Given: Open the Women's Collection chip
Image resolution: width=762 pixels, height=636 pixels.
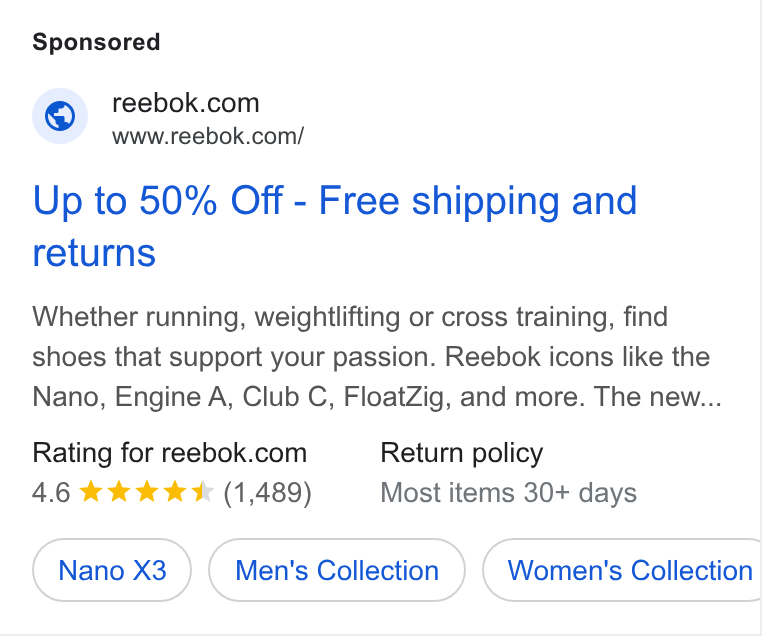Looking at the screenshot, I should [x=623, y=570].
